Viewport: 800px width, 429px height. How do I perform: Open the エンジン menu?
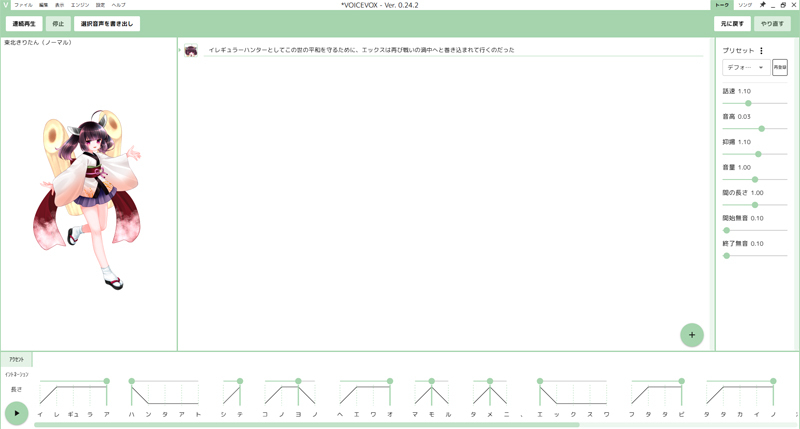[x=80, y=5]
